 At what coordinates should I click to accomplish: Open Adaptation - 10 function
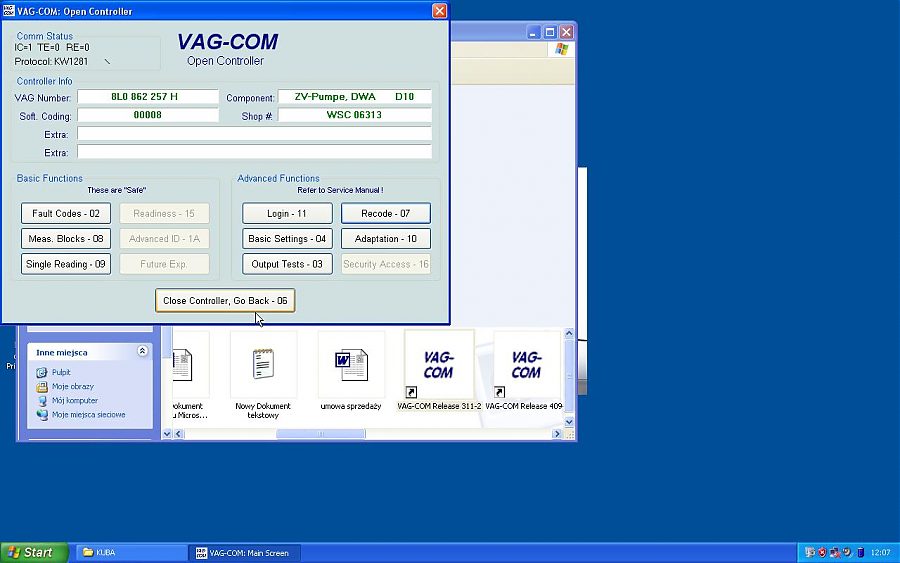(x=386, y=239)
